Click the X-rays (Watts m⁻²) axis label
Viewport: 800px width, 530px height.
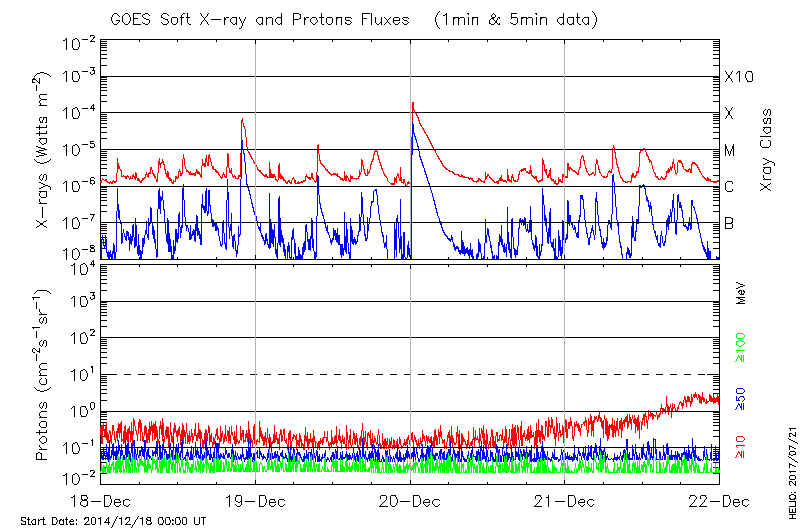(x=45, y=150)
